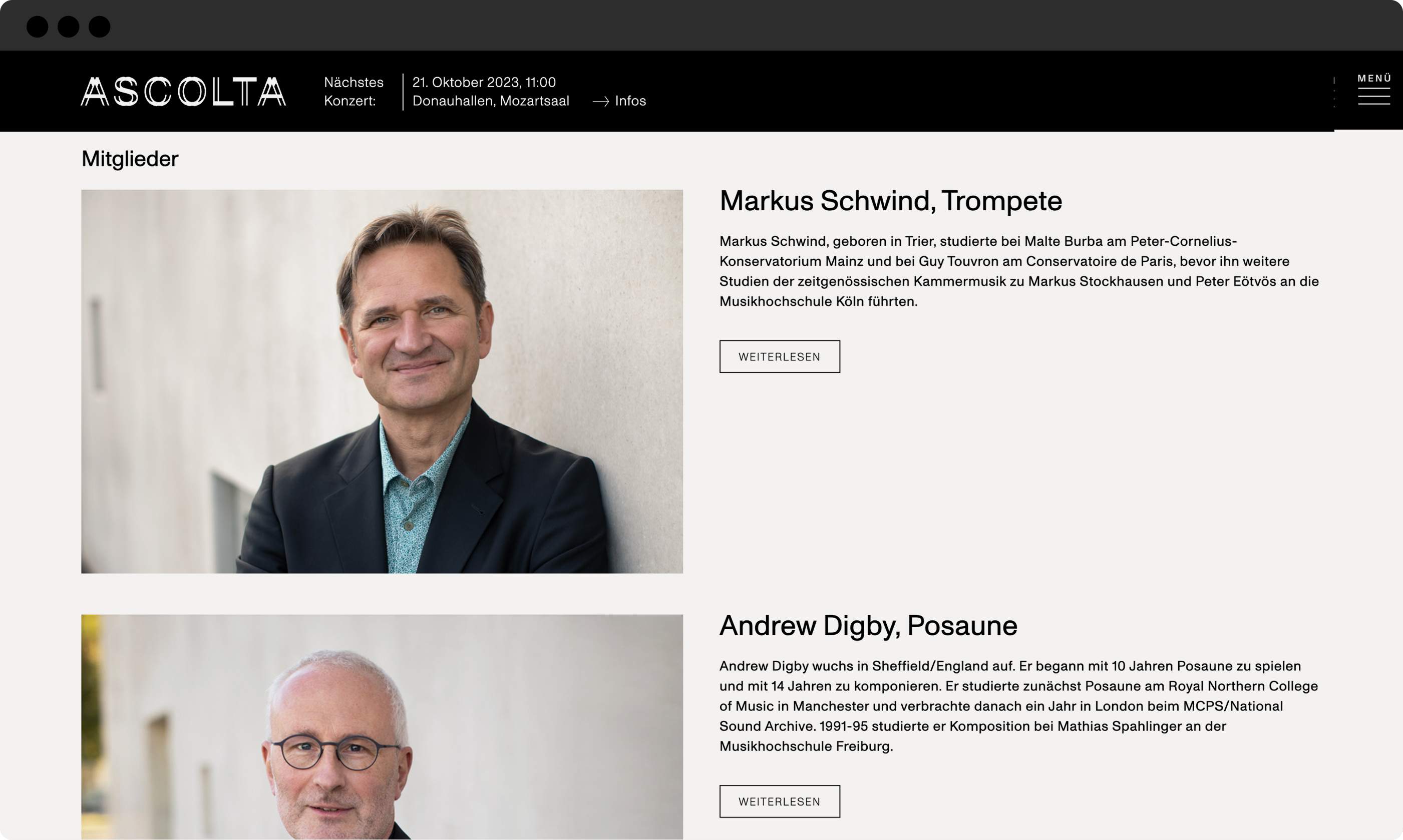This screenshot has height=840, width=1403.
Task: Open Andrew Digby's portrait photo
Action: click(x=382, y=726)
